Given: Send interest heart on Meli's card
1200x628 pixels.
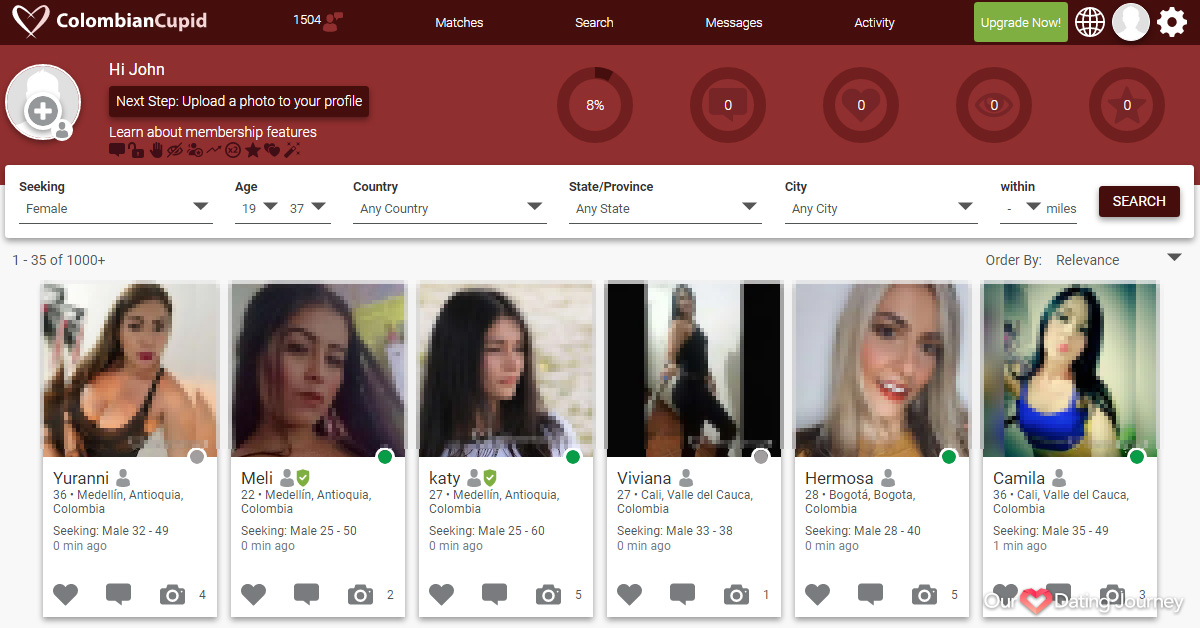Looking at the screenshot, I should pos(254,594).
